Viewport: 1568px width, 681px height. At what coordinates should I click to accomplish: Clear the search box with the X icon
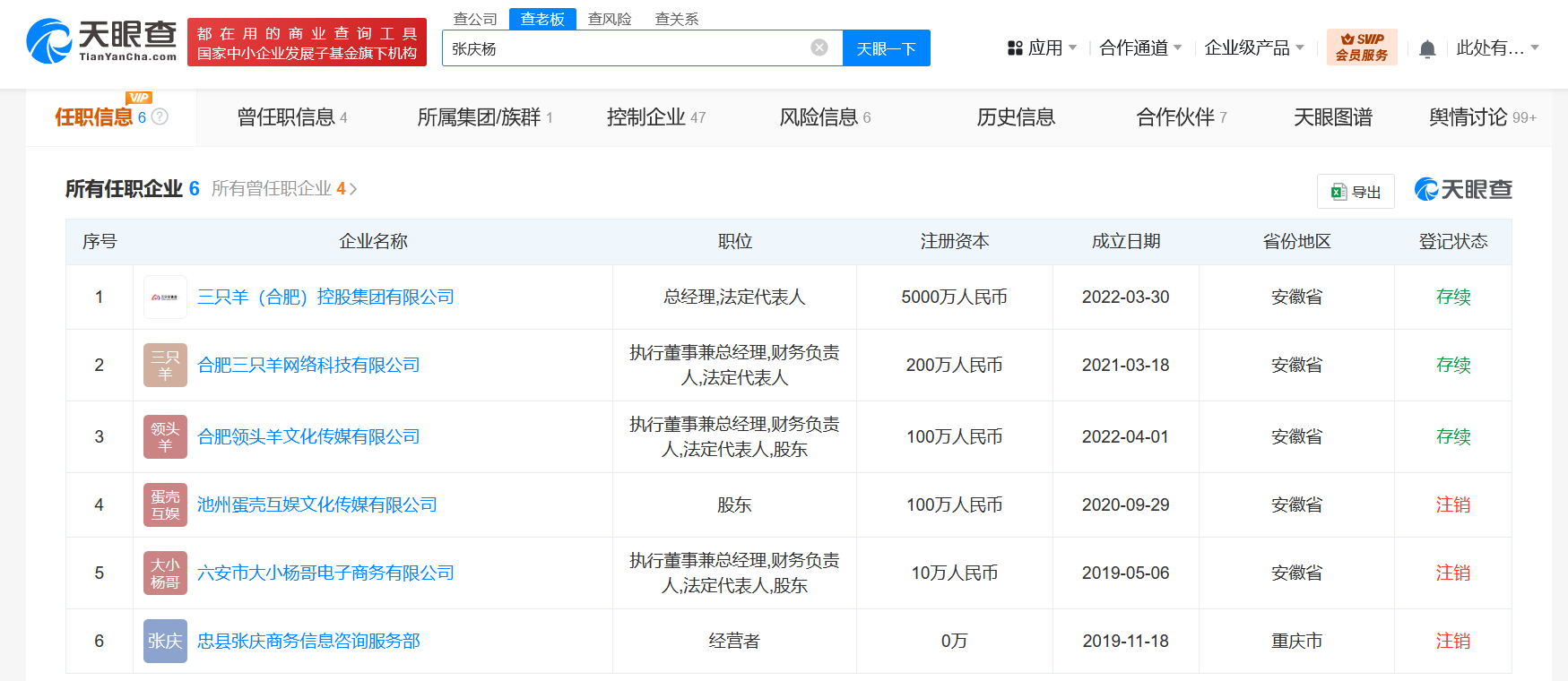(x=819, y=47)
